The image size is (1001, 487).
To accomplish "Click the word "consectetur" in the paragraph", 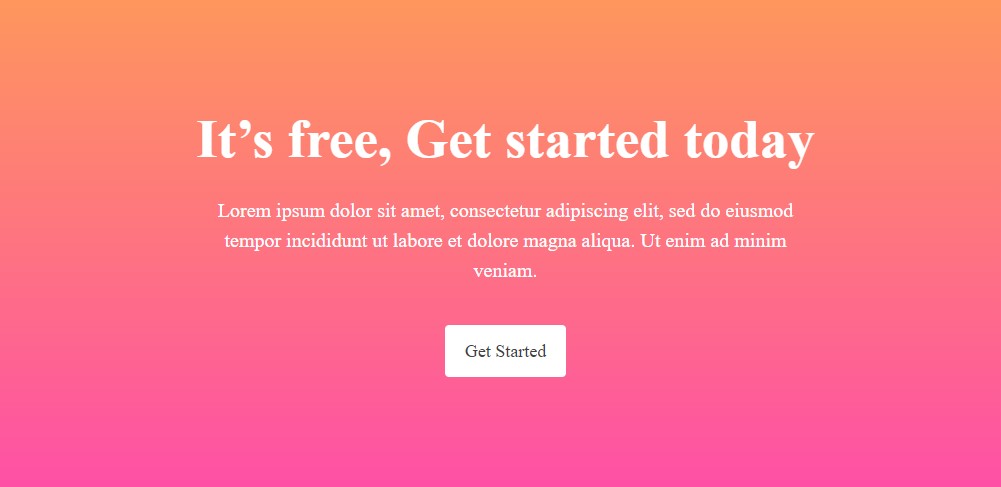I will (x=495, y=211).
